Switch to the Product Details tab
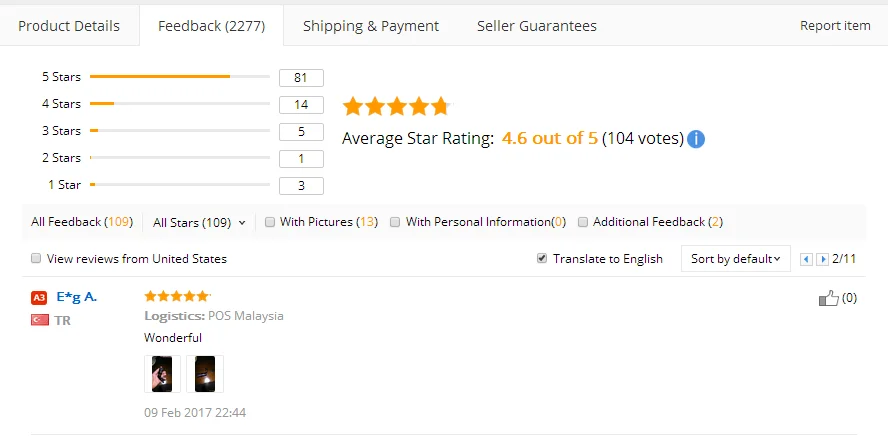Screen dimensions: 888x445 click(69, 26)
